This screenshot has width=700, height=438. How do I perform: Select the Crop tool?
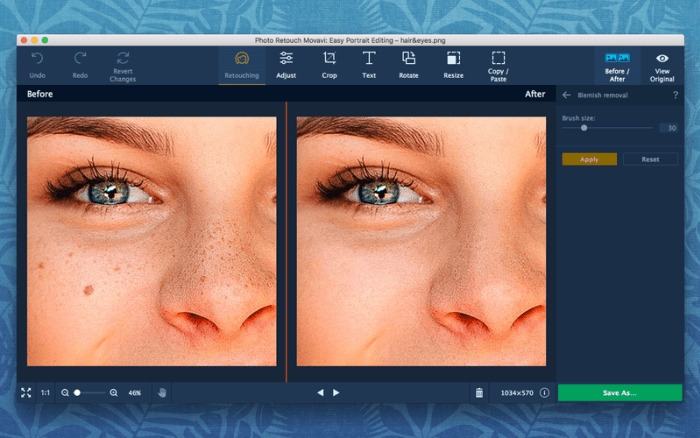tap(329, 66)
